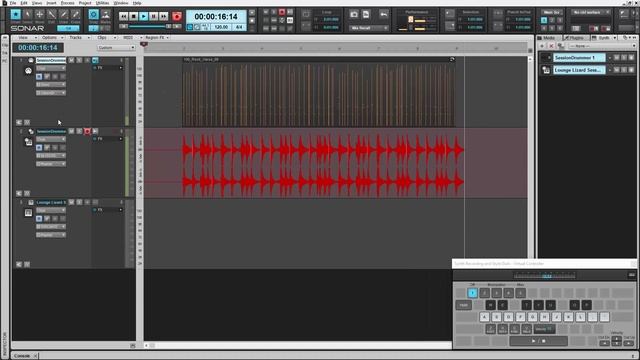Screen dimensions: 640x360
Task: Pause playback in the transport
Action: coord(153,16)
